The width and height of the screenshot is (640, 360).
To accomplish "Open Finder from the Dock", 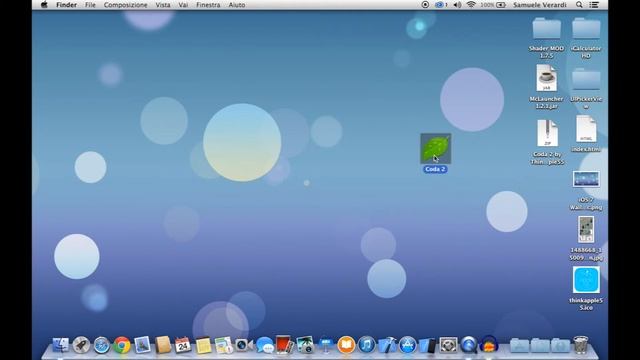I will (61, 345).
